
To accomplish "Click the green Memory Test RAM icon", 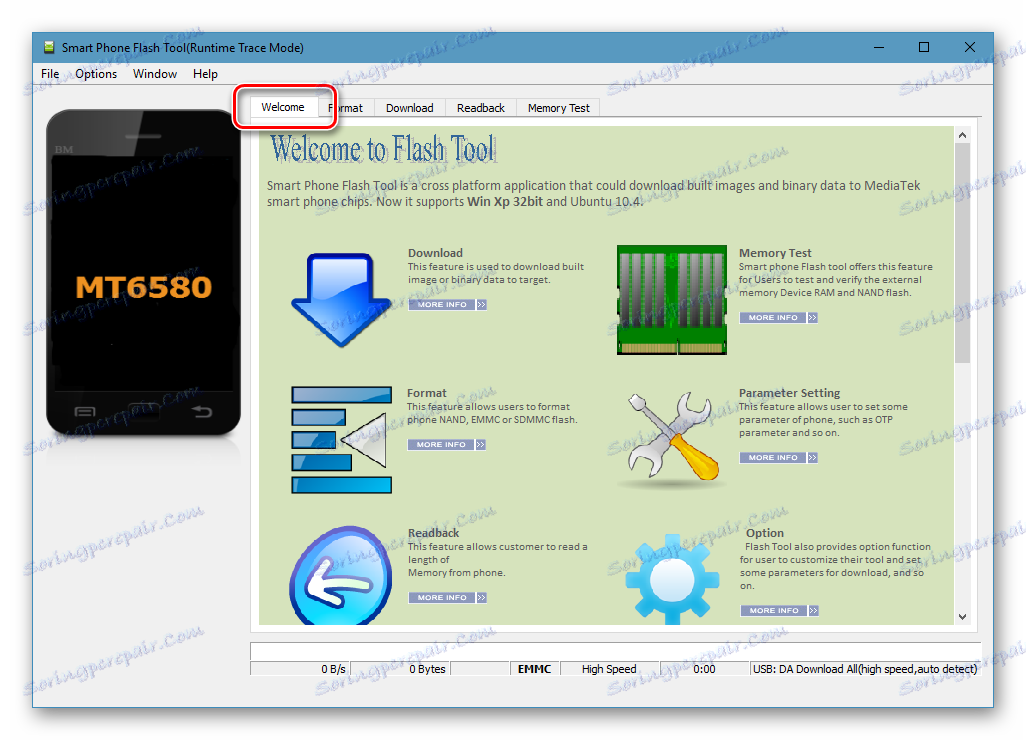I will pos(671,300).
